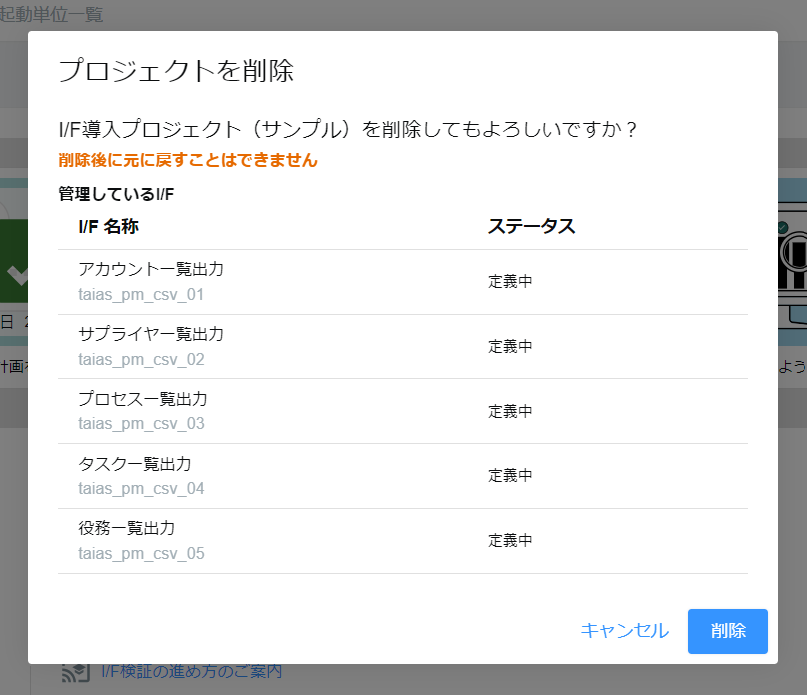Click the 起動単位一覧 page title
The height and width of the screenshot is (695, 807).
coord(48,15)
